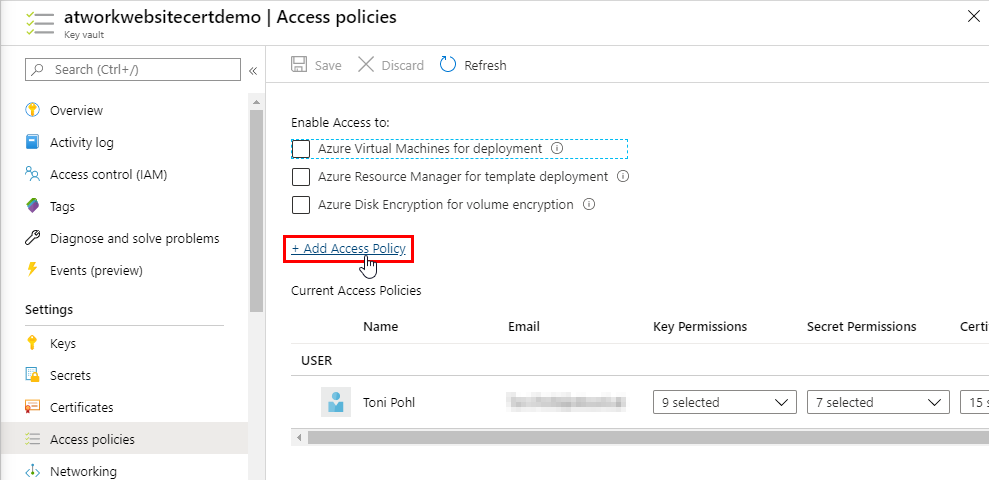Open Diagnose and solve problems

click(x=134, y=238)
